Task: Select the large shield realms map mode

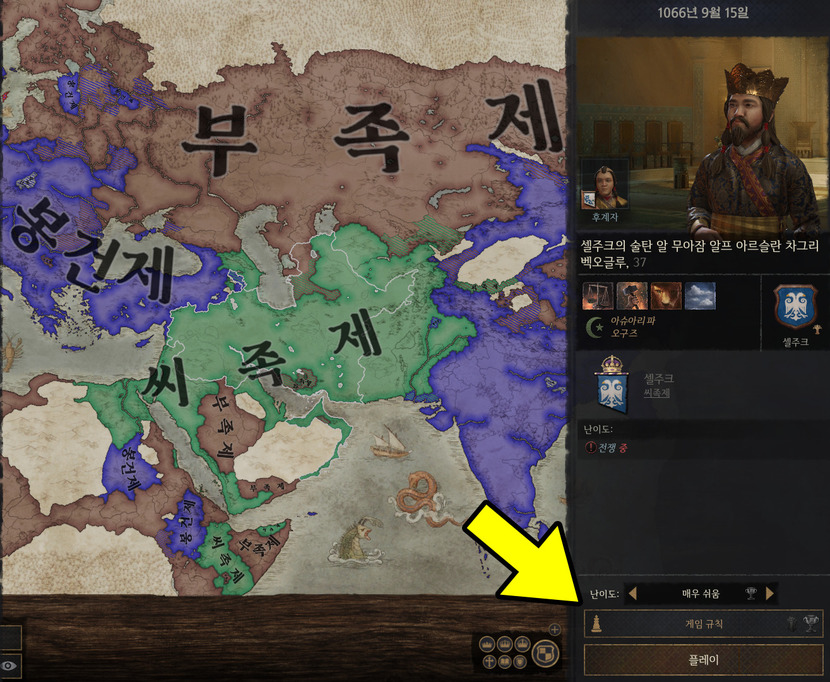Action: click(546, 653)
